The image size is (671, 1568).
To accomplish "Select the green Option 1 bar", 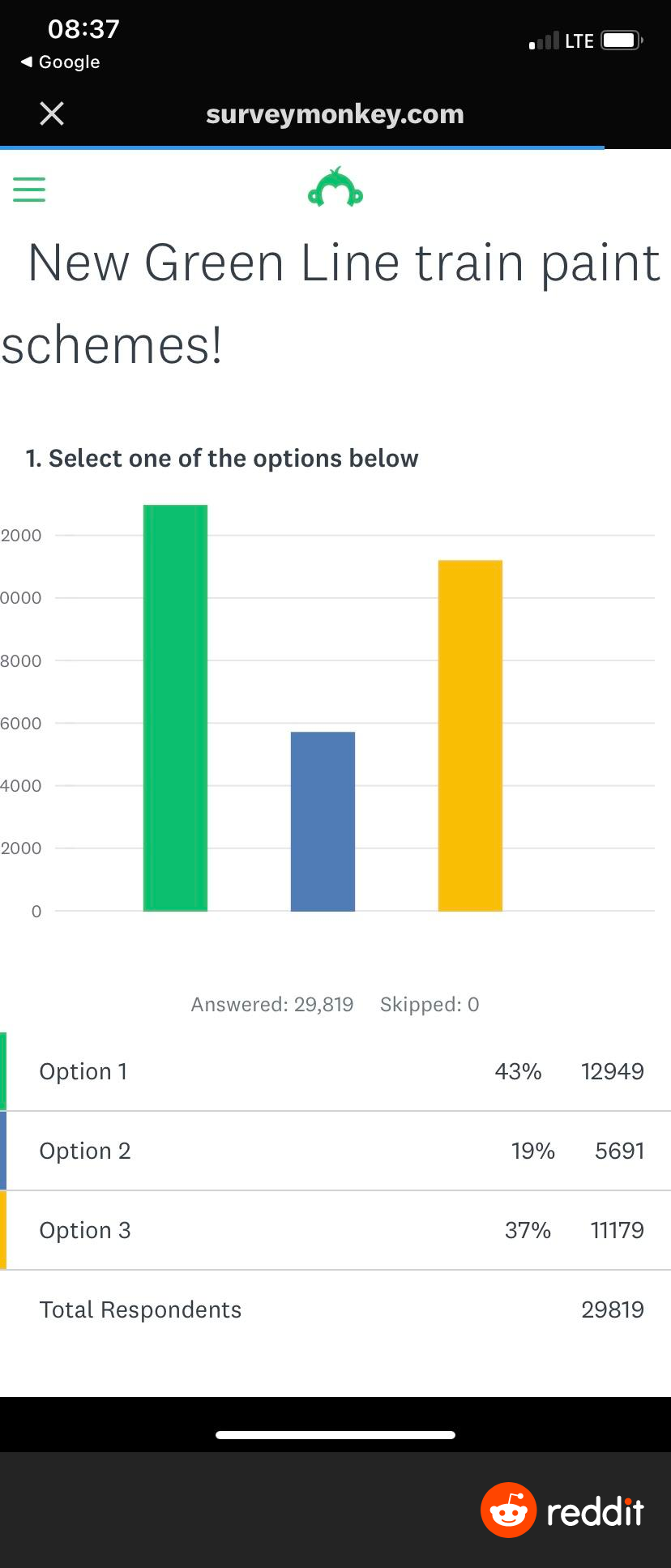I will pos(175,707).
